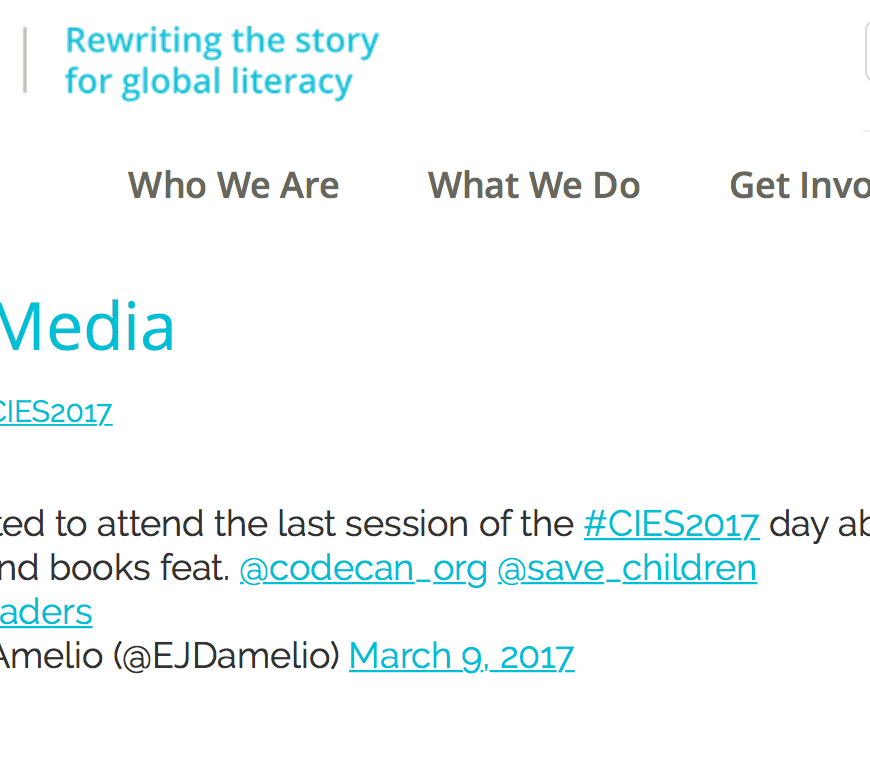Click the "Rewriting the story" tagline text
Viewport: 870px width, 768px height.
221,41
